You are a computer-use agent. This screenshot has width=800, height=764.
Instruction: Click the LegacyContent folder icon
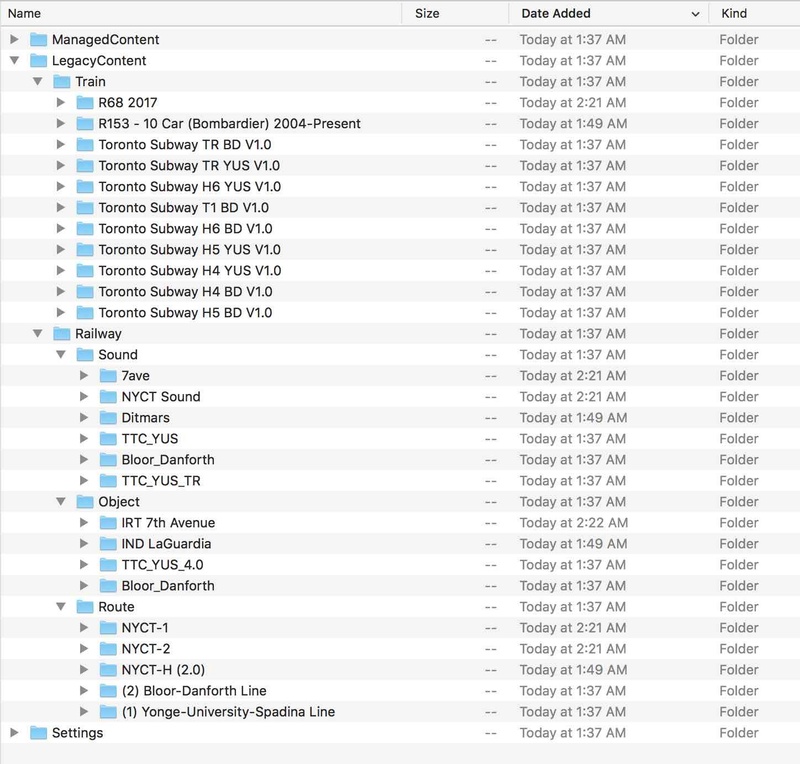pos(38,60)
